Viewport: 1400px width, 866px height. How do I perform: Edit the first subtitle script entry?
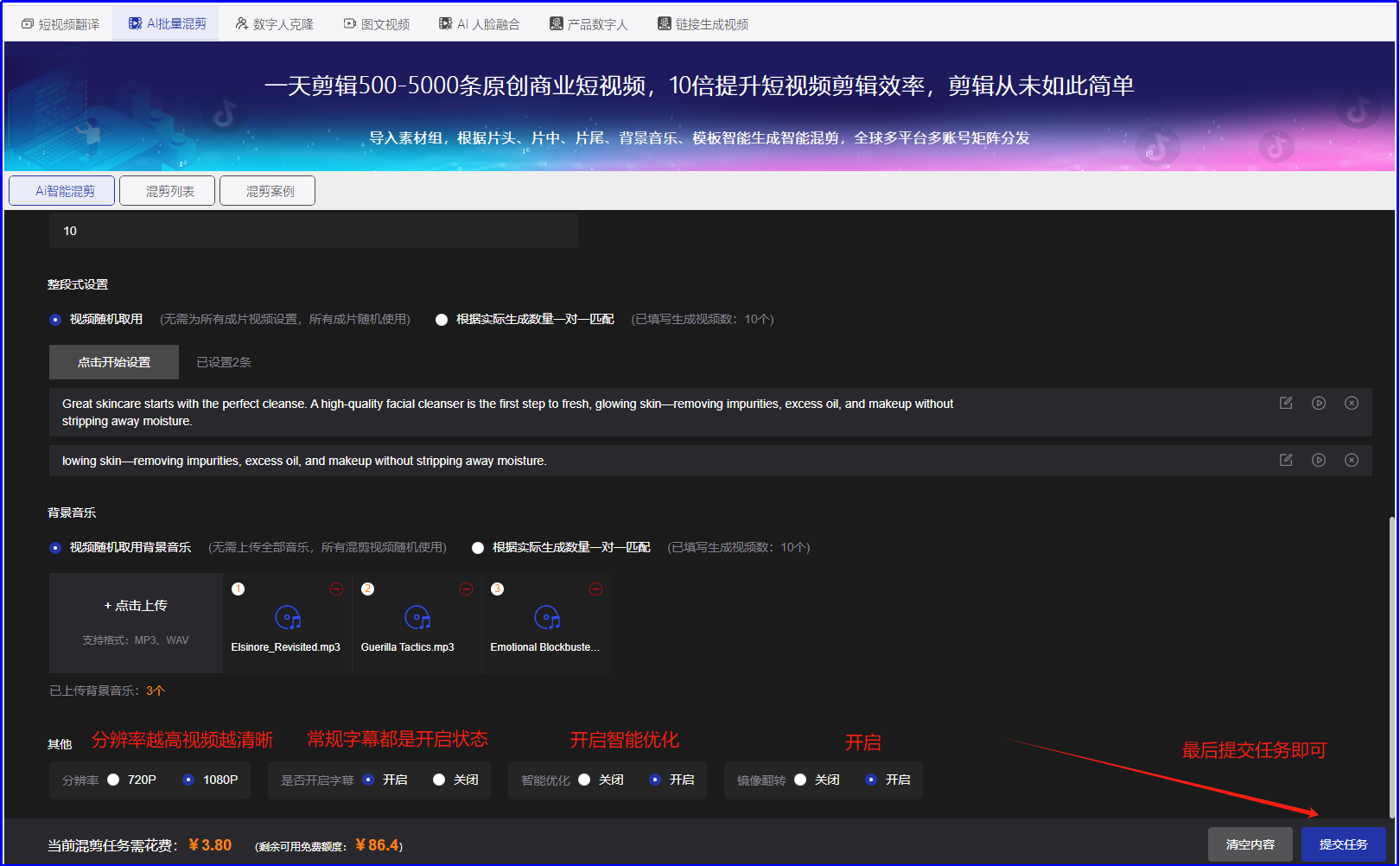click(x=1286, y=403)
